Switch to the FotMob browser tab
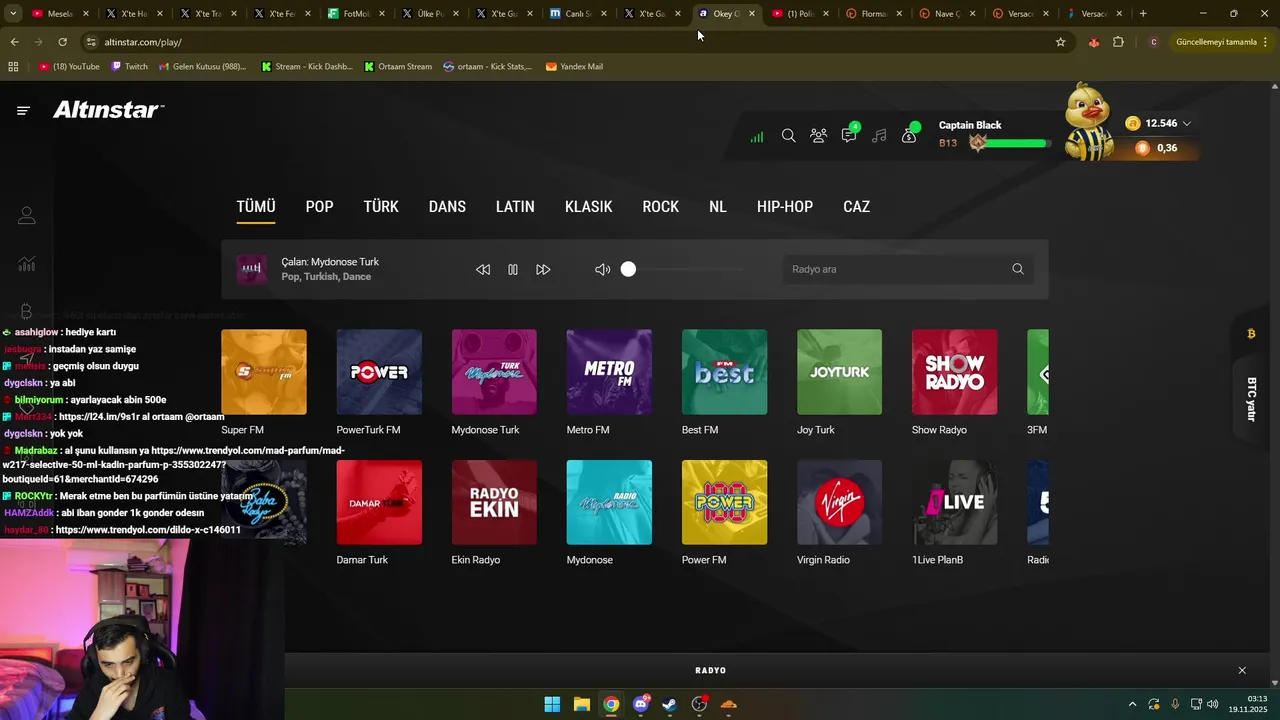Viewport: 1280px width, 720px height. pos(354,14)
